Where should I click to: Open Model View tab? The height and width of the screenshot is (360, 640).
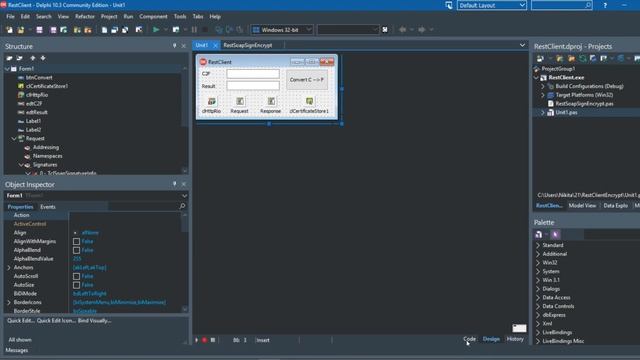click(x=582, y=206)
